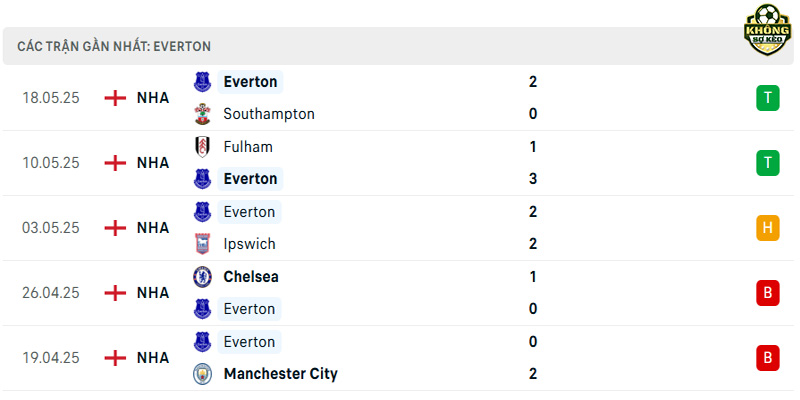Click the Các Trận Gần Nhất: Everton header

(114, 46)
